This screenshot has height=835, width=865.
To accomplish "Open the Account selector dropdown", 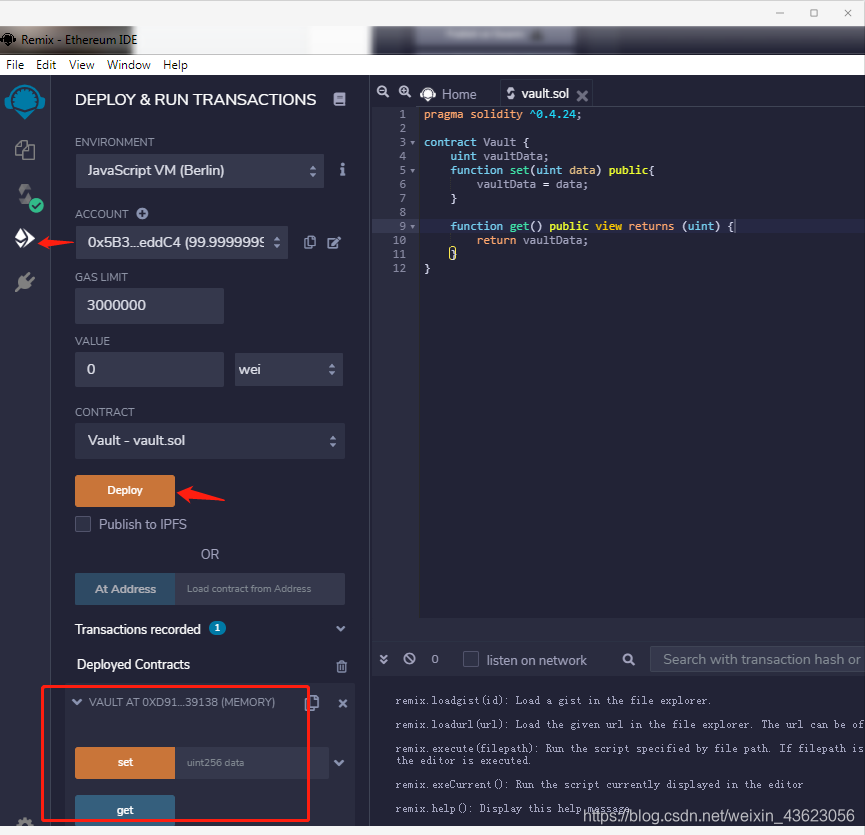I will coord(181,242).
